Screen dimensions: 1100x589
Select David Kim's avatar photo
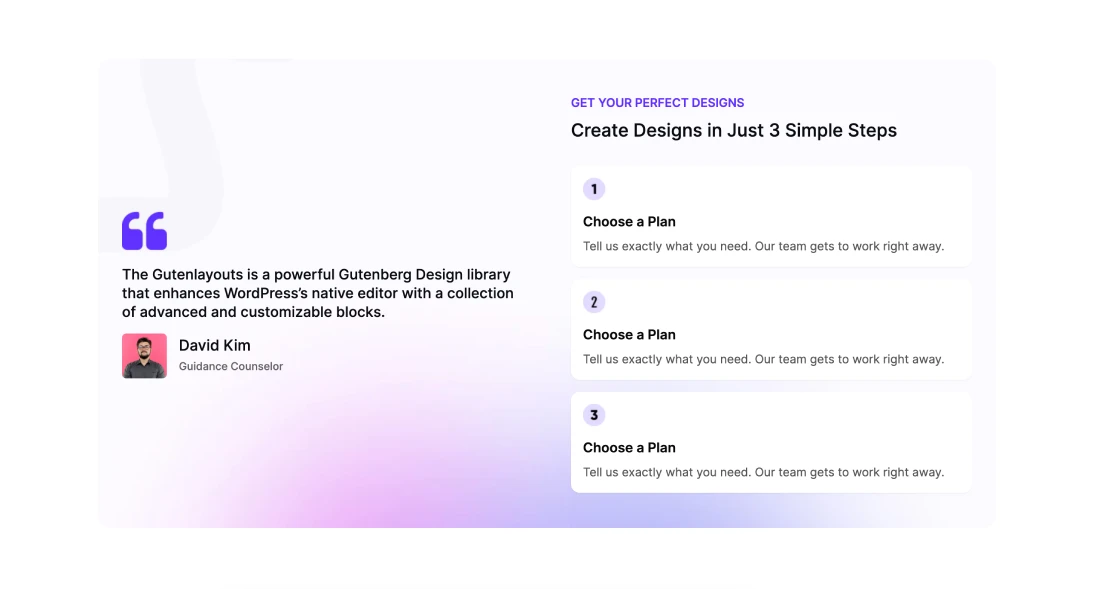click(x=144, y=356)
